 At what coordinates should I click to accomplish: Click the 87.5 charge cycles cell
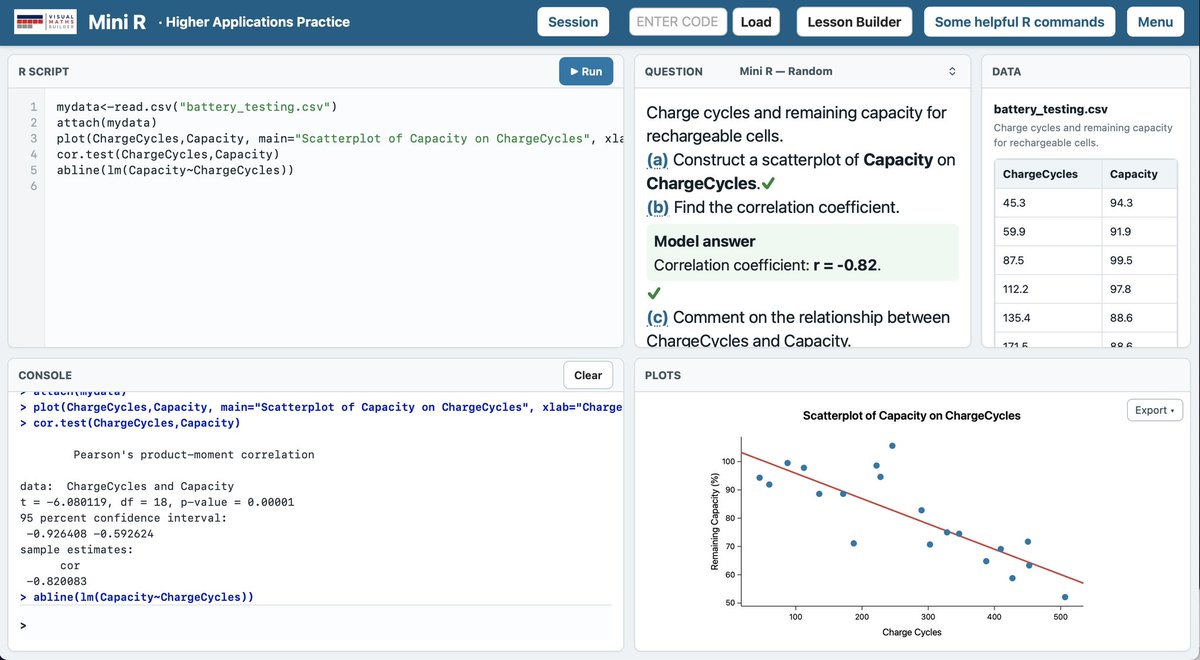point(1048,261)
